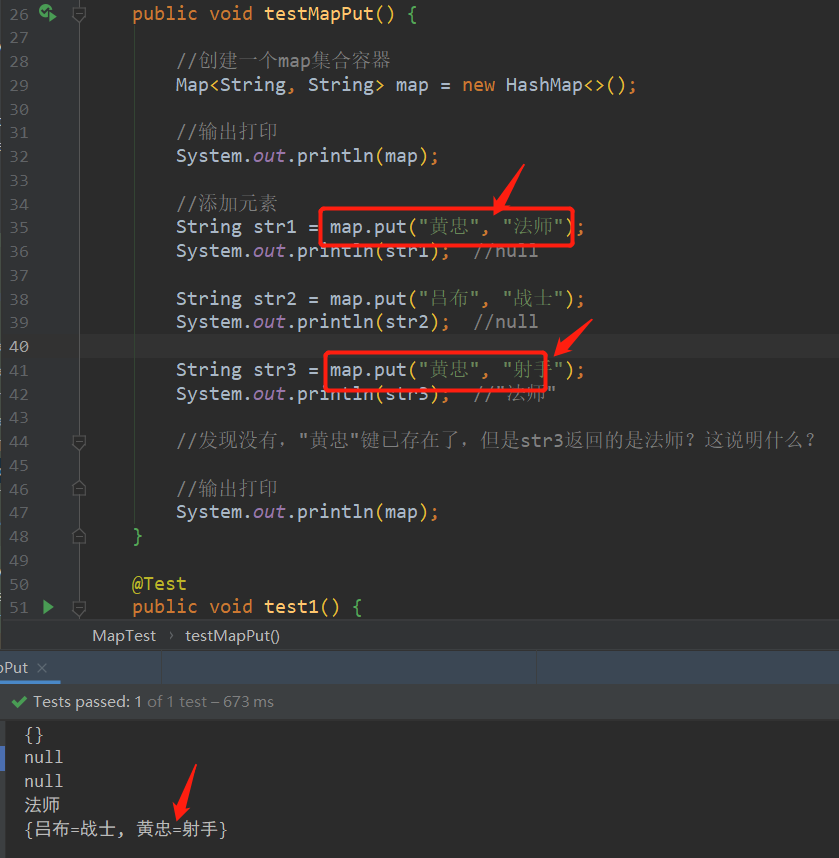Click the //创建一个map集合容器 comment on line 28
Viewport: 839px width, 858px height.
(283, 61)
